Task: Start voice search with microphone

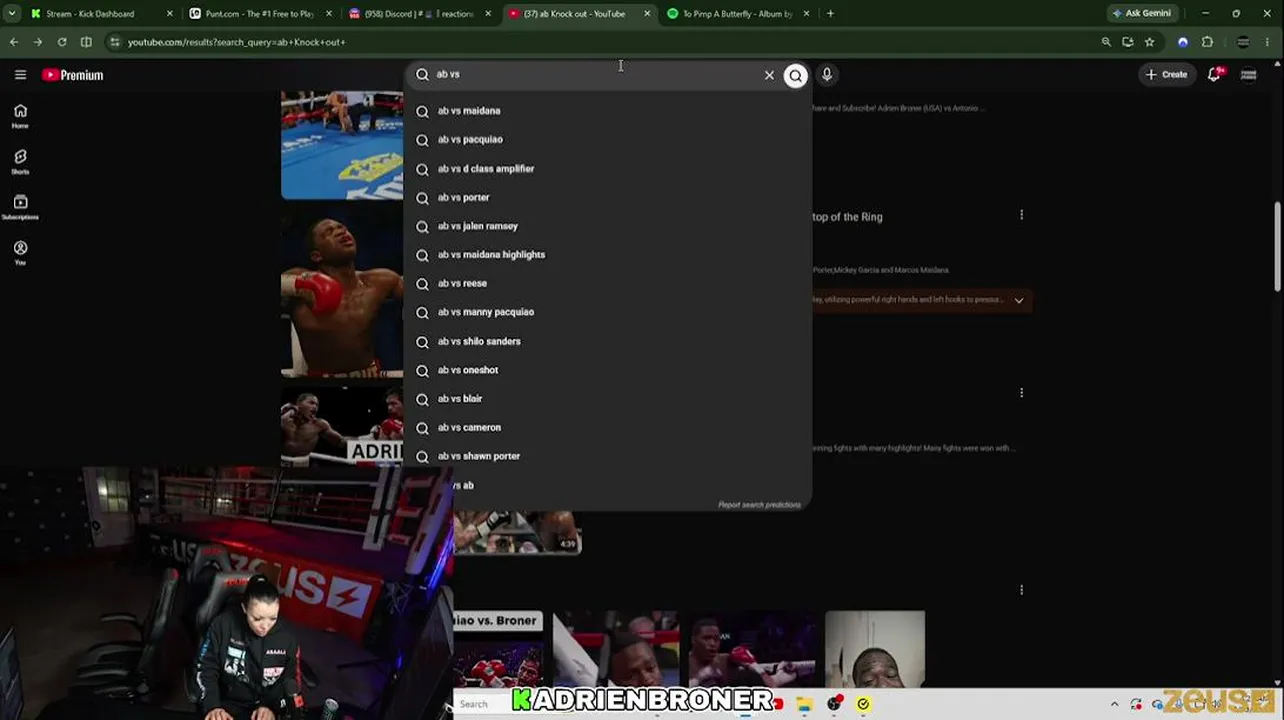Action: pyautogui.click(x=827, y=75)
